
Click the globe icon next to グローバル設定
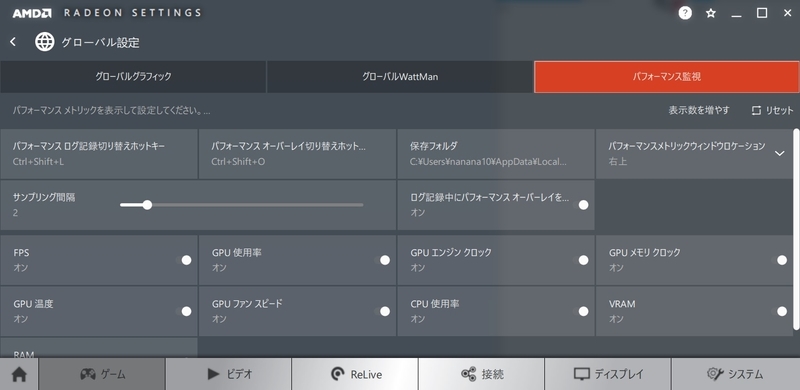tap(45, 42)
